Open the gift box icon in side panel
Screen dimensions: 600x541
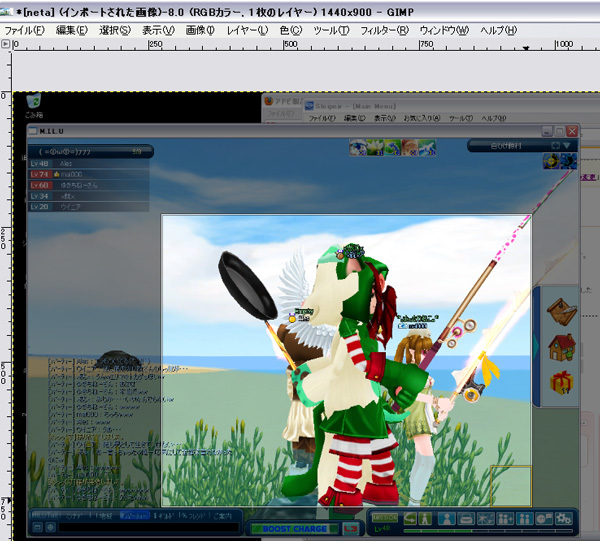(x=561, y=383)
